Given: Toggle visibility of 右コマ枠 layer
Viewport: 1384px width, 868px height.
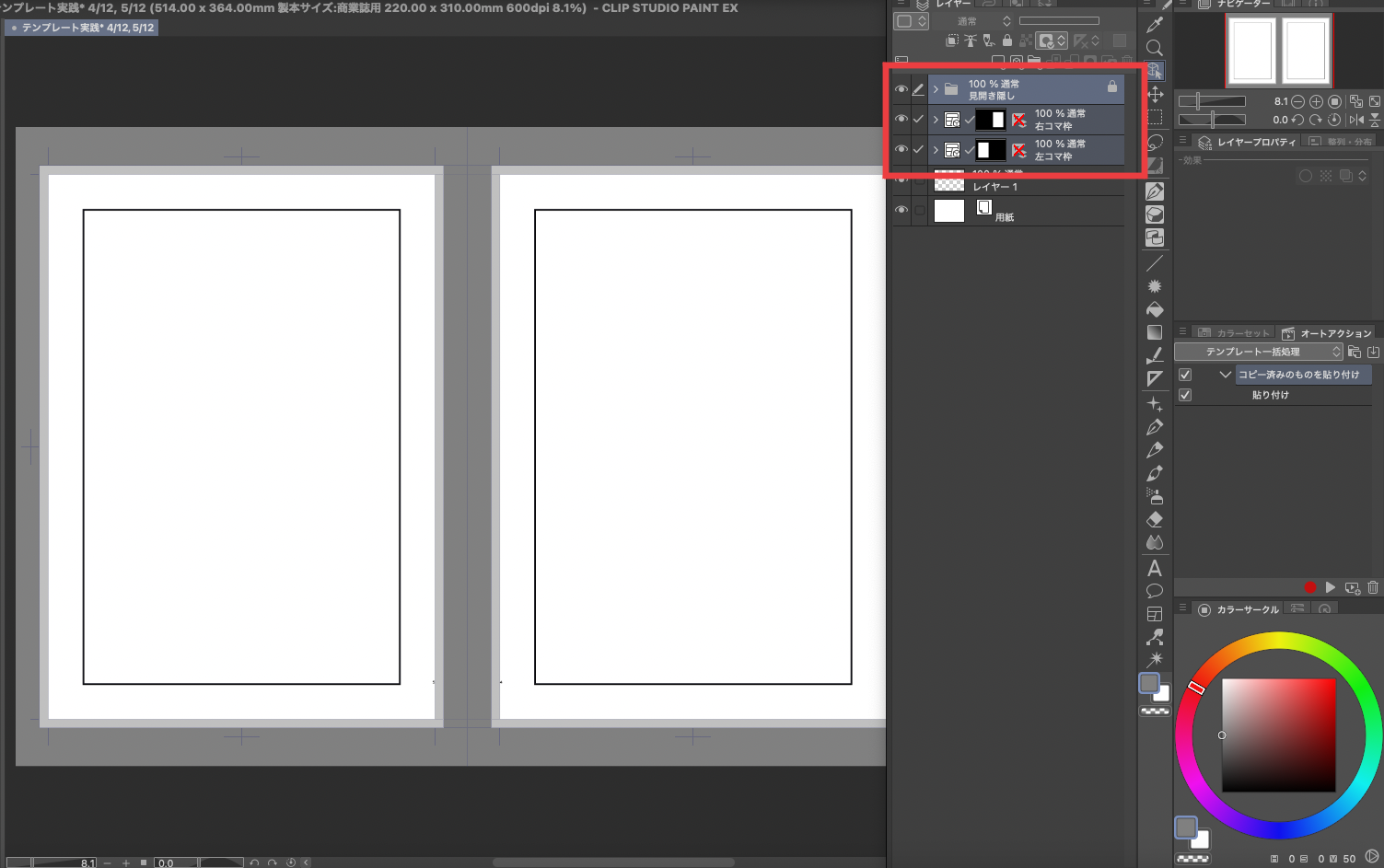Looking at the screenshot, I should click(901, 120).
